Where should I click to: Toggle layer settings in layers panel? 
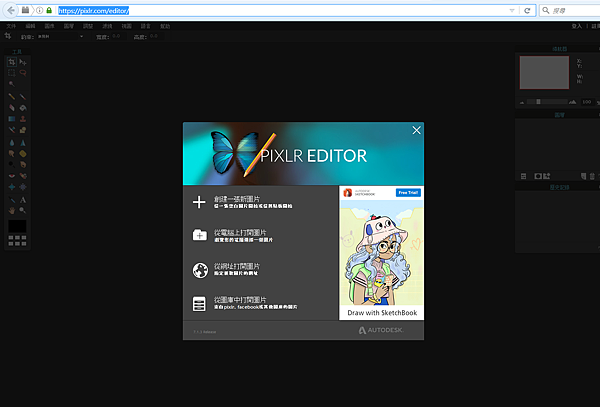pos(523,176)
